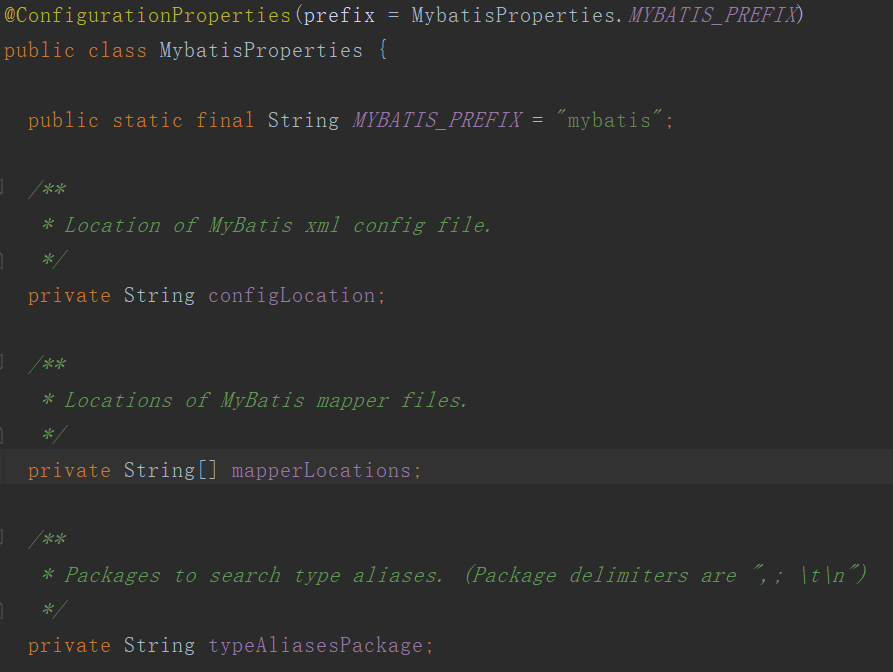Click the String[] type of mapperLocations

tap(169, 470)
